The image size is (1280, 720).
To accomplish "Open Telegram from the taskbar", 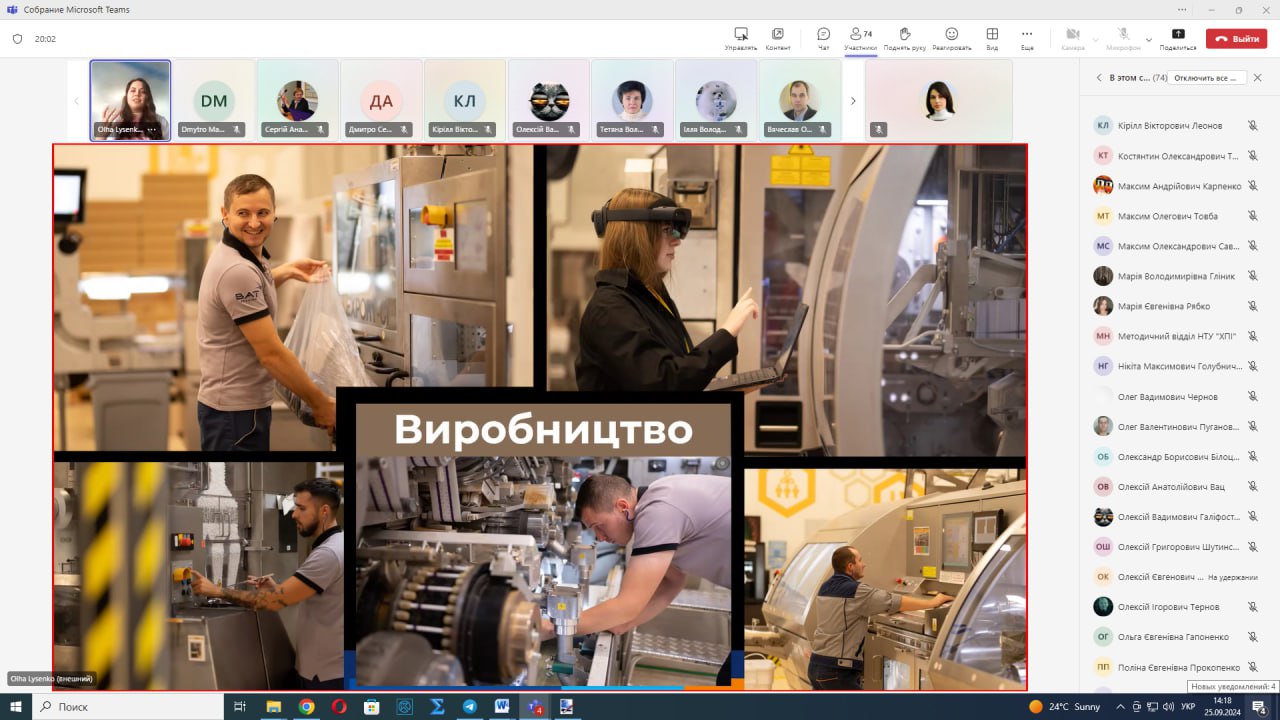I will point(469,706).
